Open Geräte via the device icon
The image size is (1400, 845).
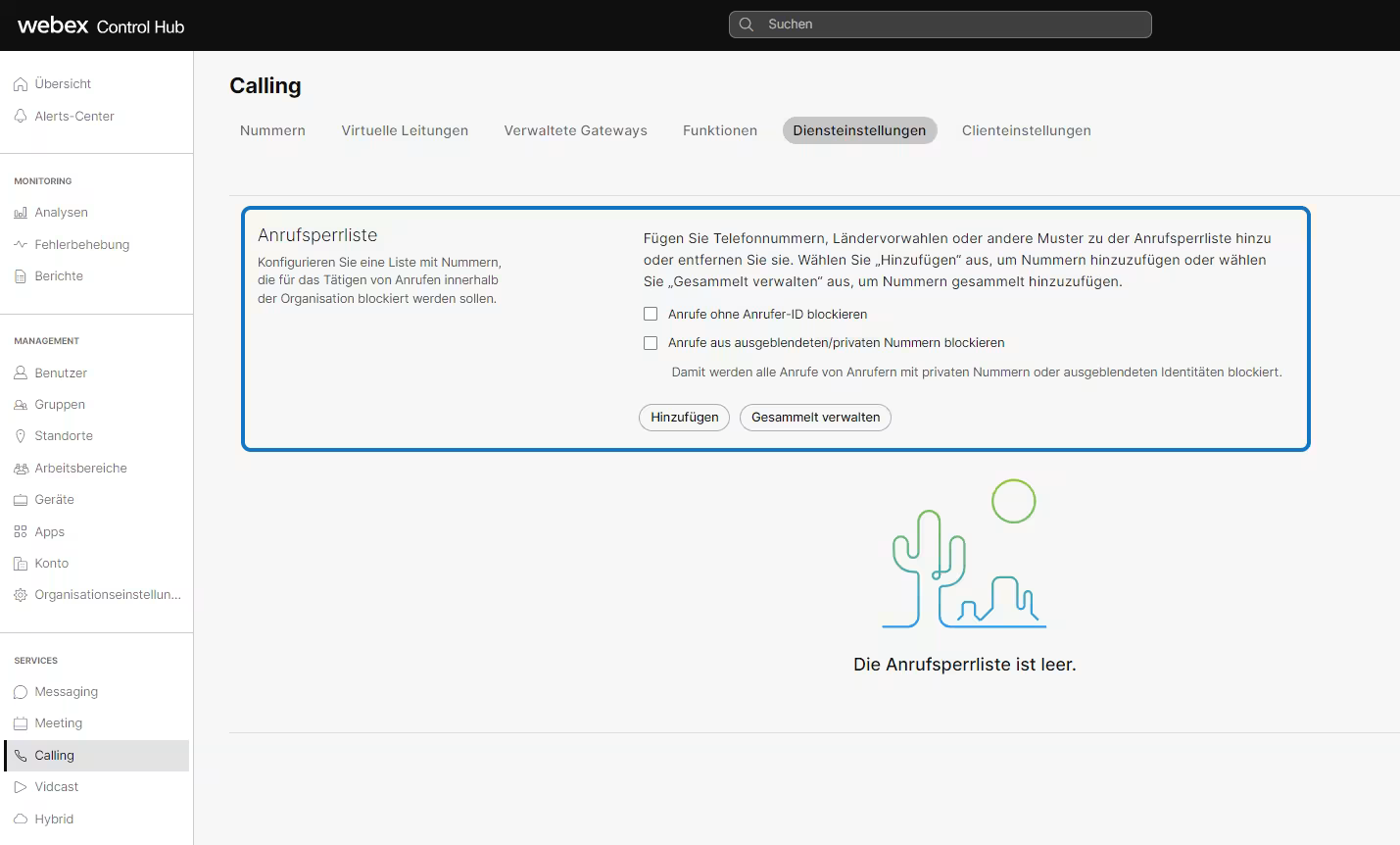(x=21, y=500)
